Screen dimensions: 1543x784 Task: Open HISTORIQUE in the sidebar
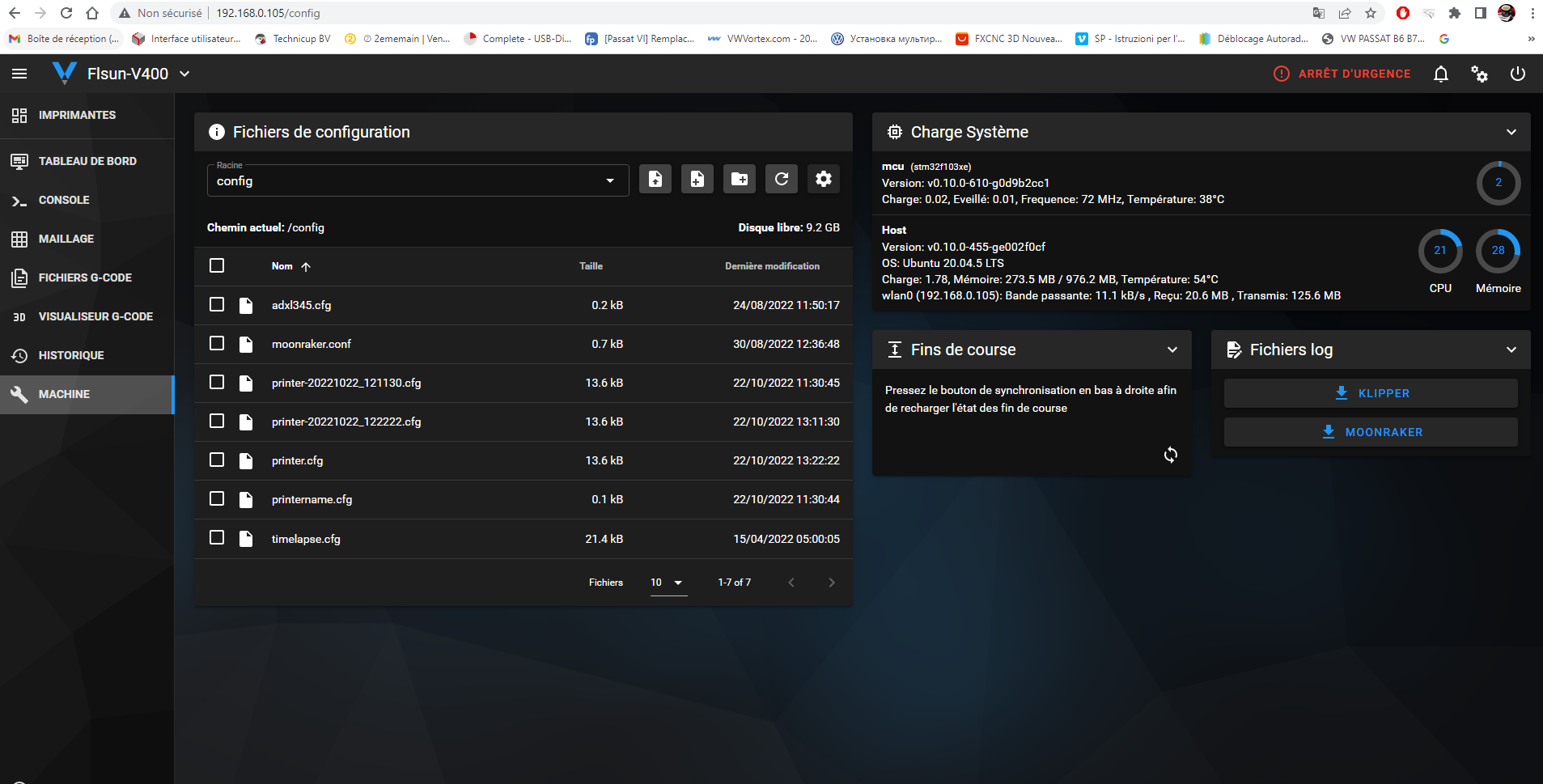[87, 355]
